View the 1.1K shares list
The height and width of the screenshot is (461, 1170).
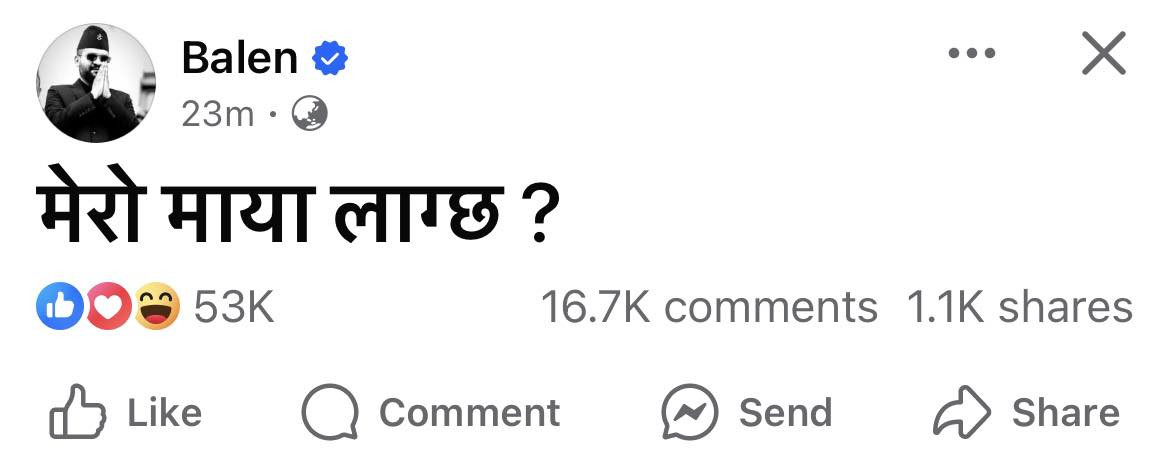click(x=1019, y=307)
